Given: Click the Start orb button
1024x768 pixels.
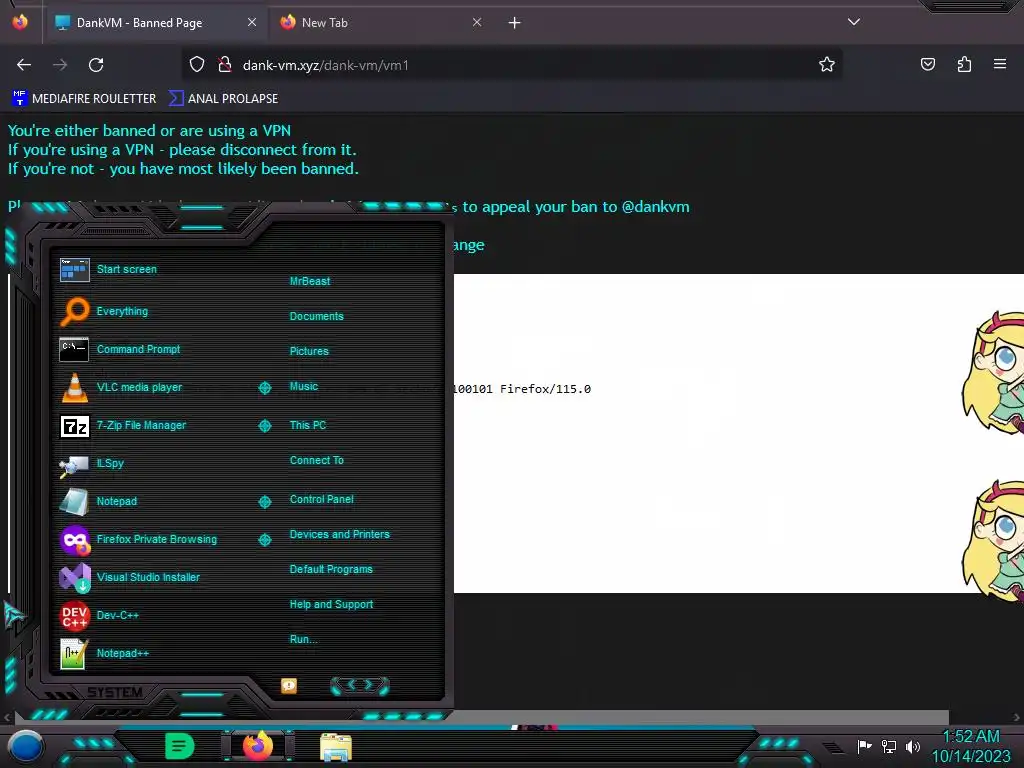Looking at the screenshot, I should (26, 746).
